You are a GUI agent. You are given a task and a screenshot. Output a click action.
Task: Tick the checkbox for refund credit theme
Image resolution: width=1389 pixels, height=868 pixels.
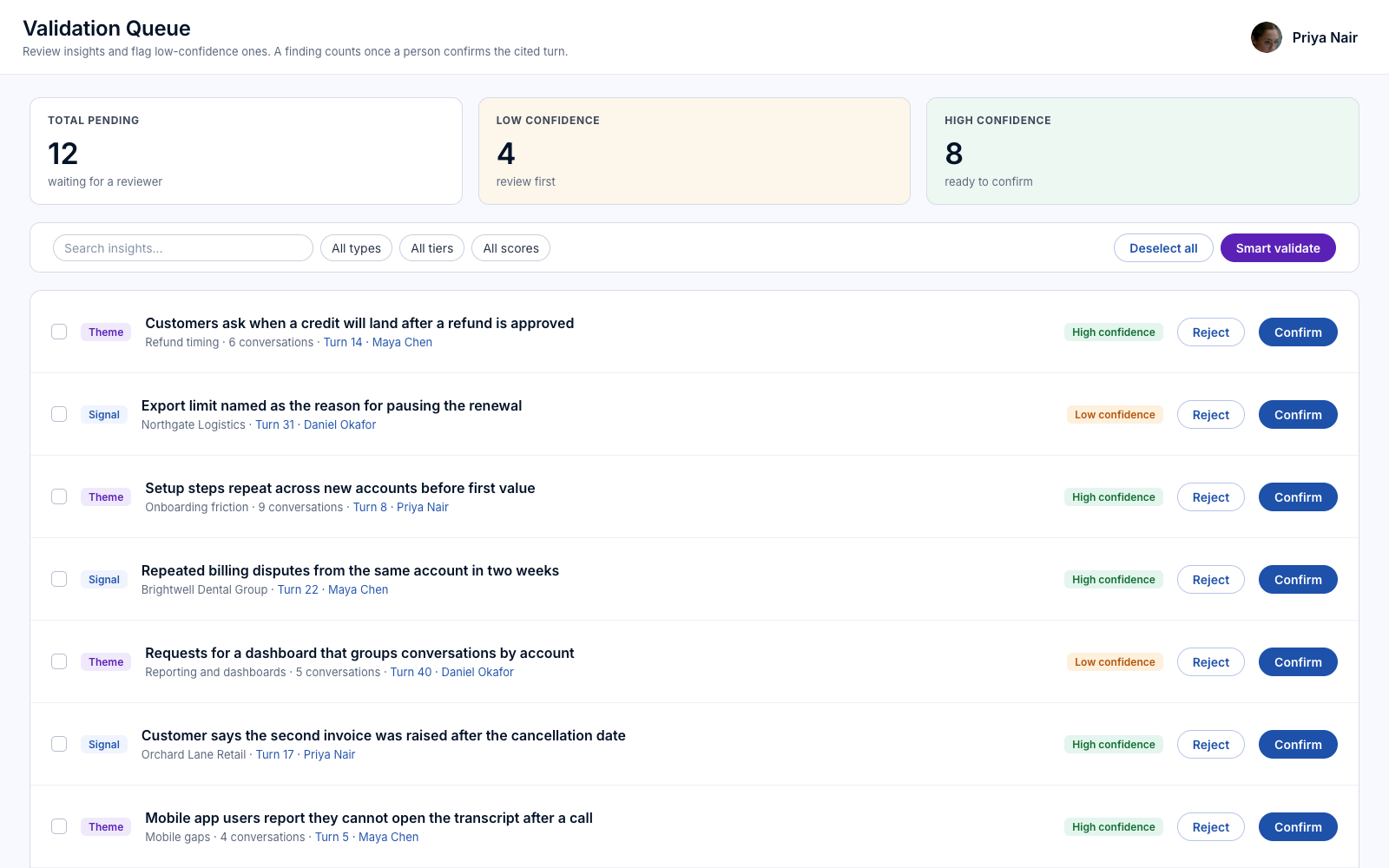coord(59,332)
